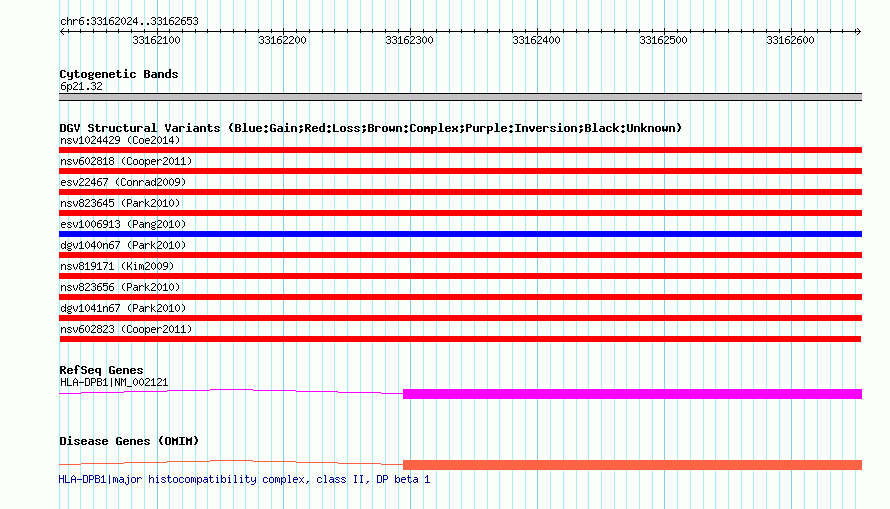Image resolution: width=890 pixels, height=509 pixels.
Task: Select variant label nsv602818 (Cooper2011)
Action: (x=126, y=161)
